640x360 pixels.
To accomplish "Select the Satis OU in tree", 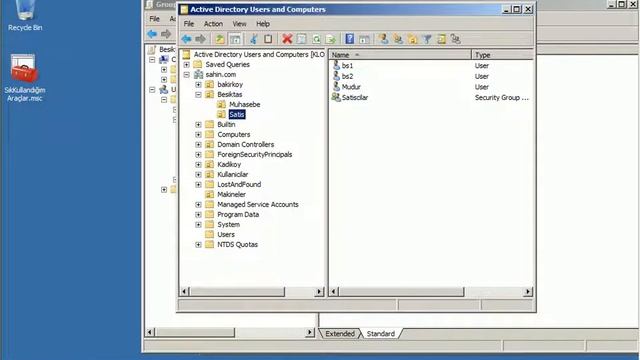I will tap(237, 115).
